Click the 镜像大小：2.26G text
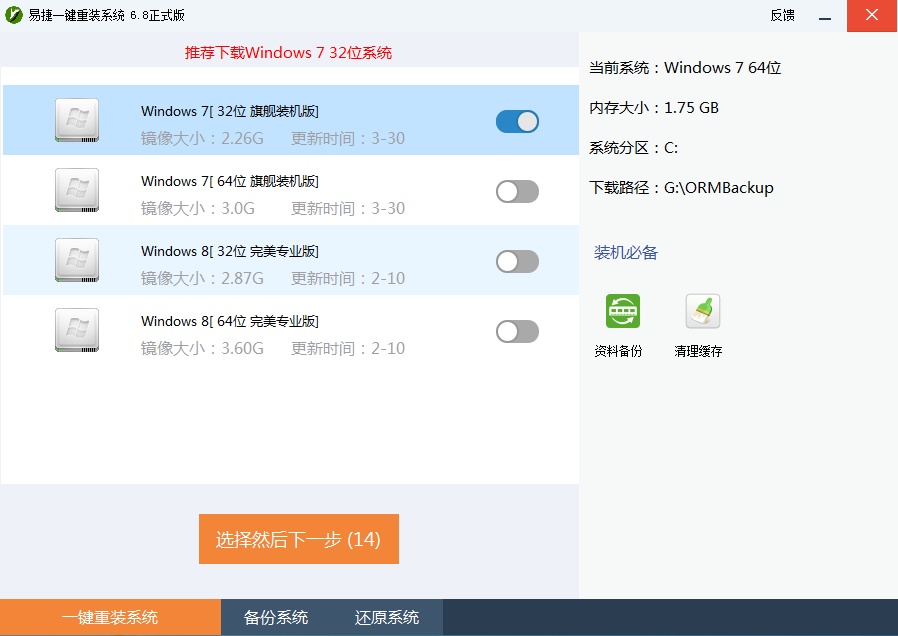This screenshot has width=898, height=636. pyautogui.click(x=202, y=139)
